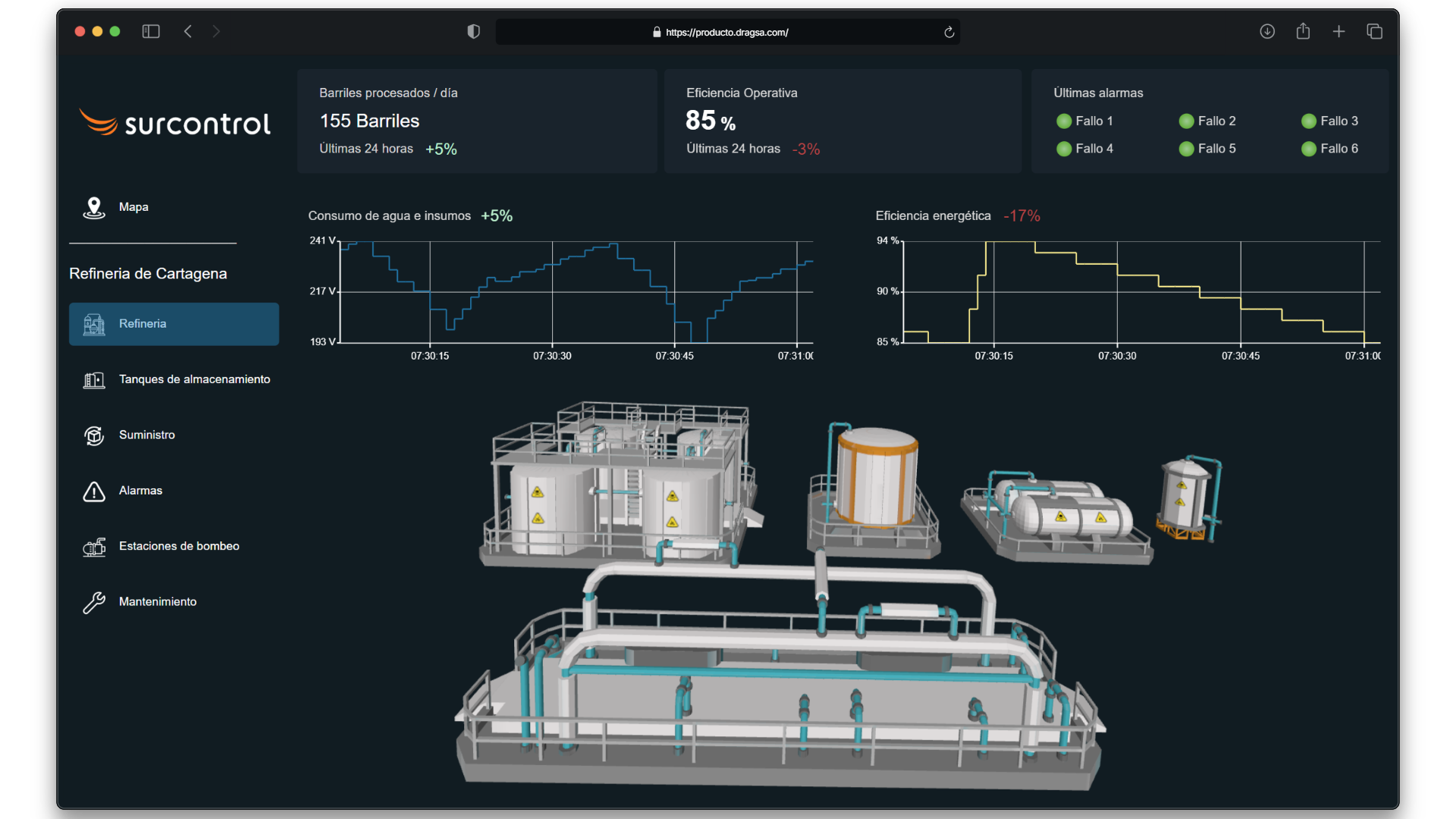Click the Fallo 1 green status indicator
1456x819 pixels.
pyautogui.click(x=1064, y=121)
